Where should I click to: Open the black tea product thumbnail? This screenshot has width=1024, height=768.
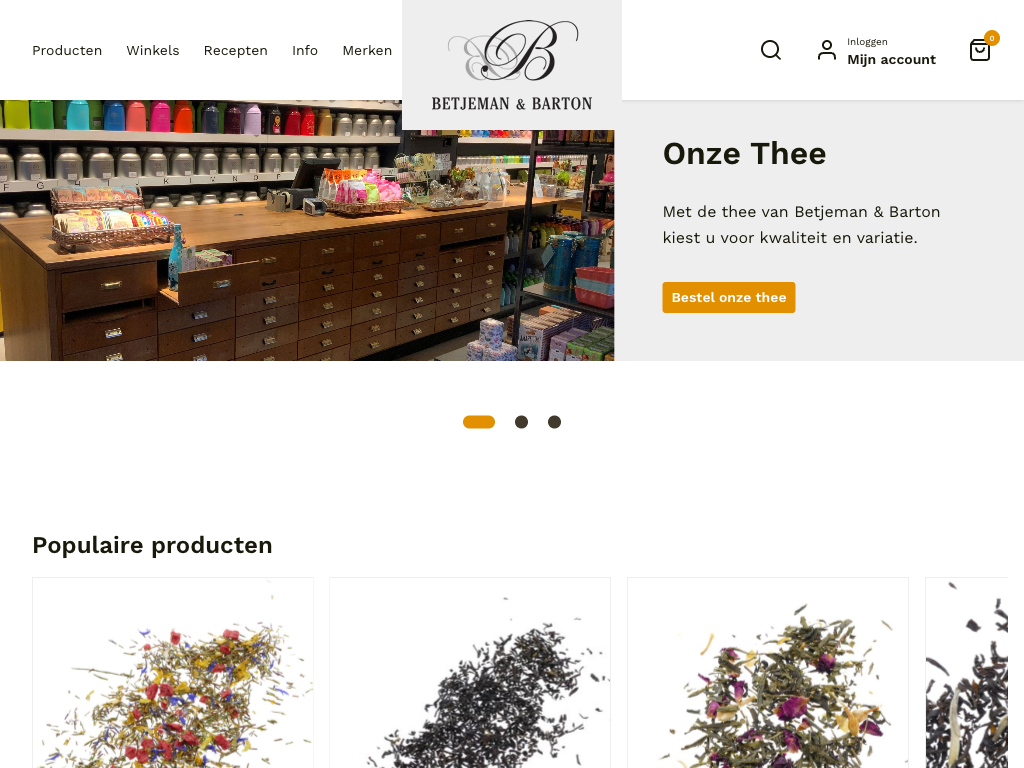click(x=470, y=673)
